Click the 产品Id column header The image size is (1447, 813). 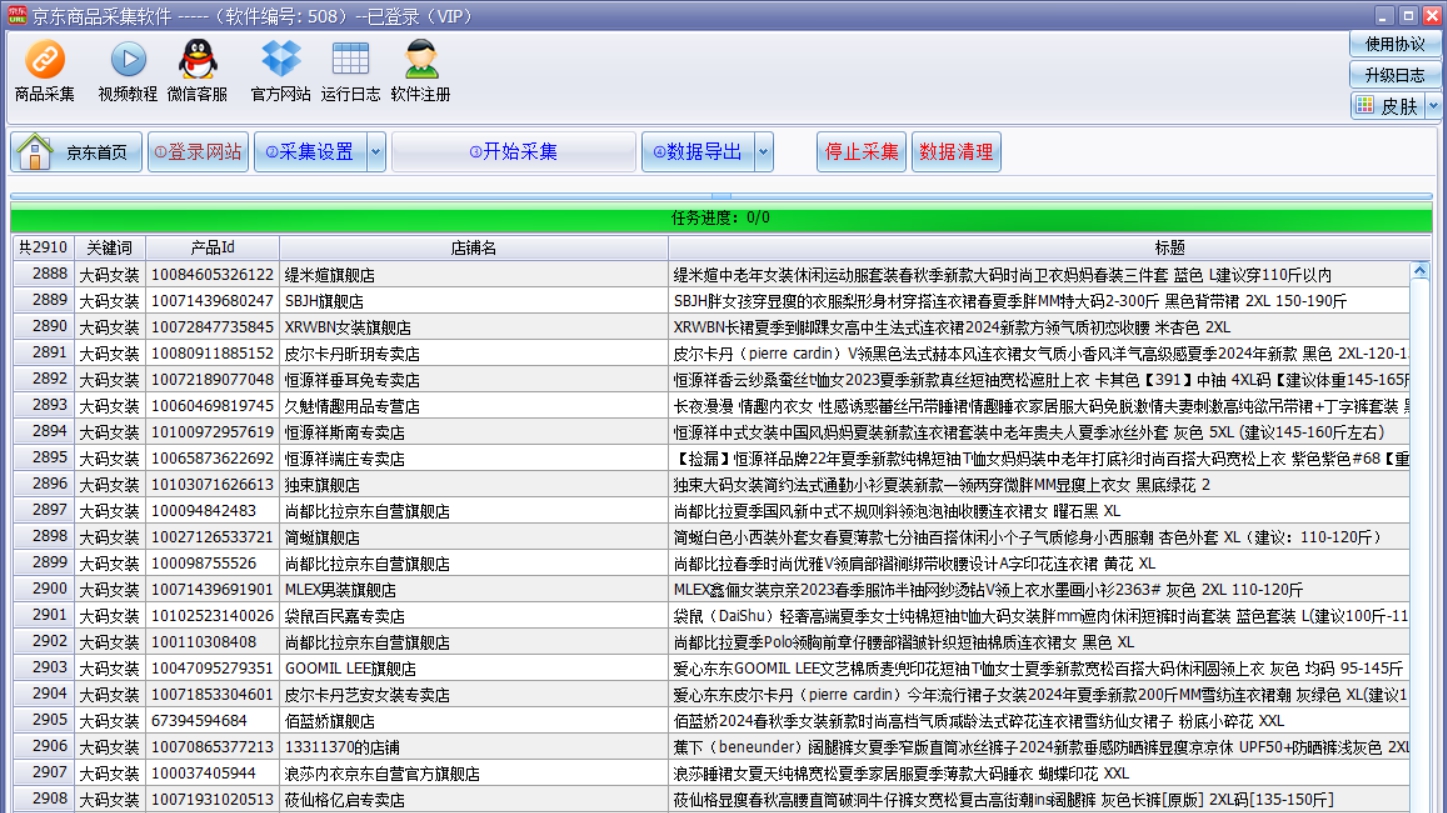pos(212,248)
